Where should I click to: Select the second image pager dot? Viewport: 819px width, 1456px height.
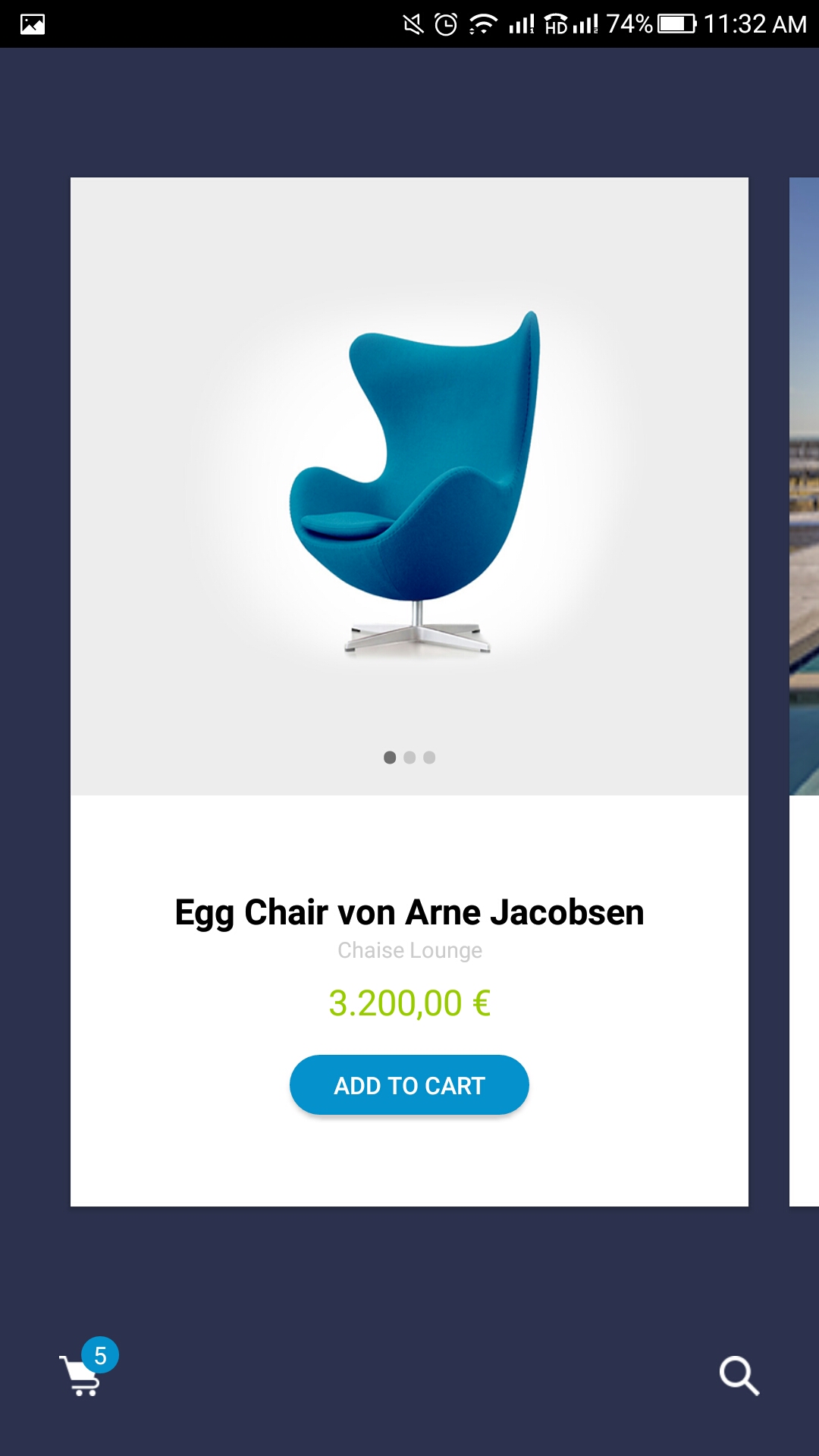coord(409,758)
